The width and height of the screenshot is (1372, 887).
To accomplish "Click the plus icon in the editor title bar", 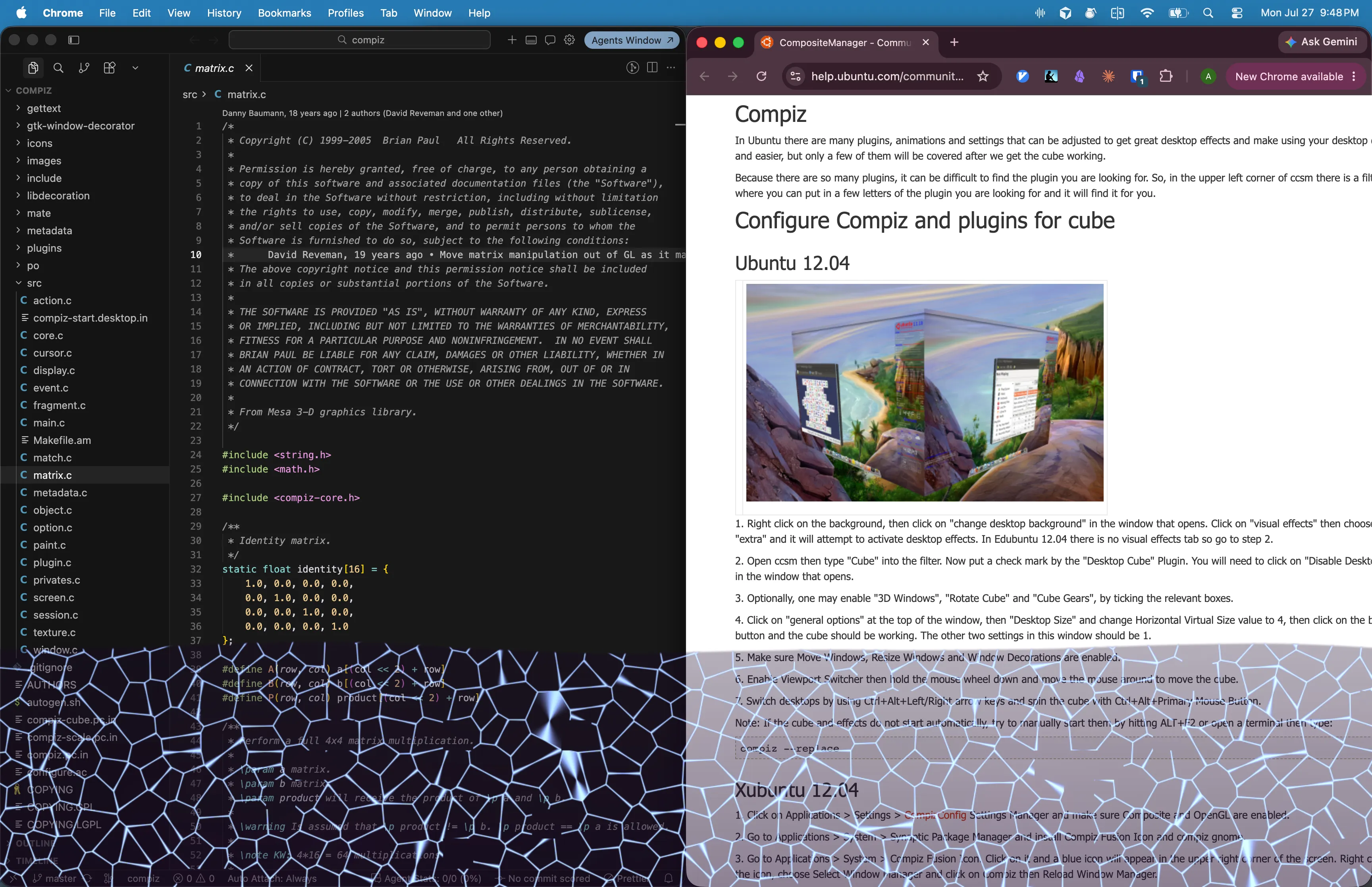I will (x=512, y=40).
